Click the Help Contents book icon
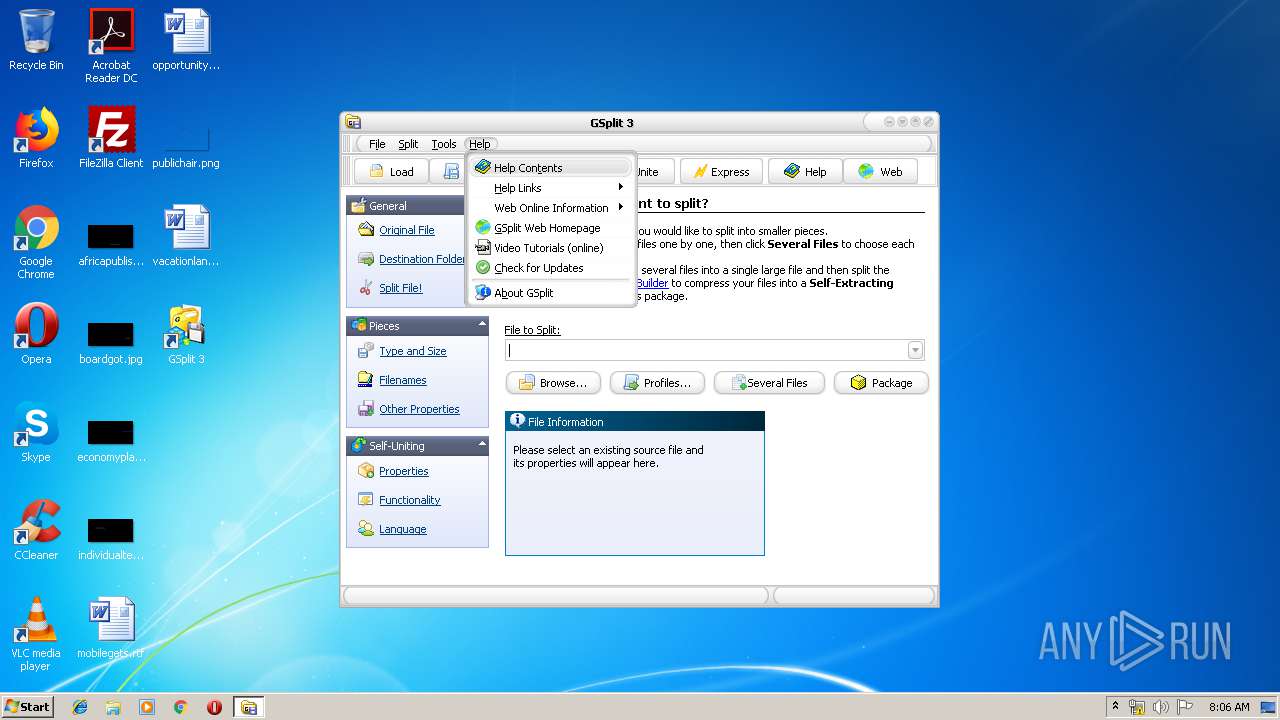The width and height of the screenshot is (1280, 720). [483, 168]
